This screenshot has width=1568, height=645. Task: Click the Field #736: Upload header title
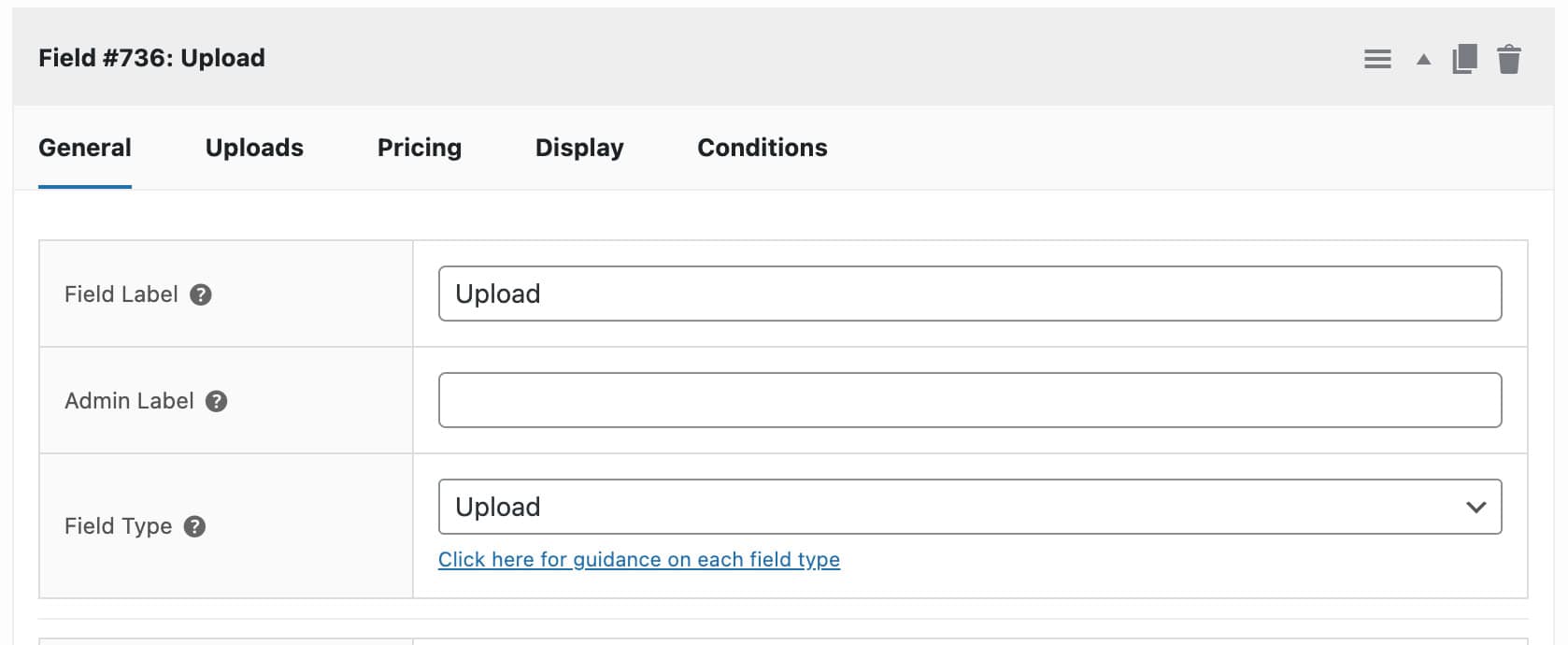tap(152, 58)
